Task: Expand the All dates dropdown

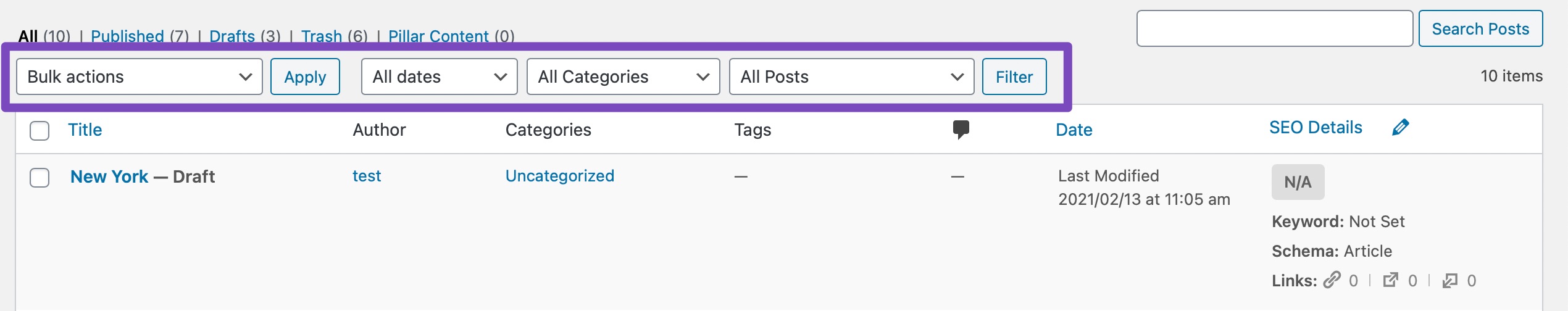Action: click(439, 77)
